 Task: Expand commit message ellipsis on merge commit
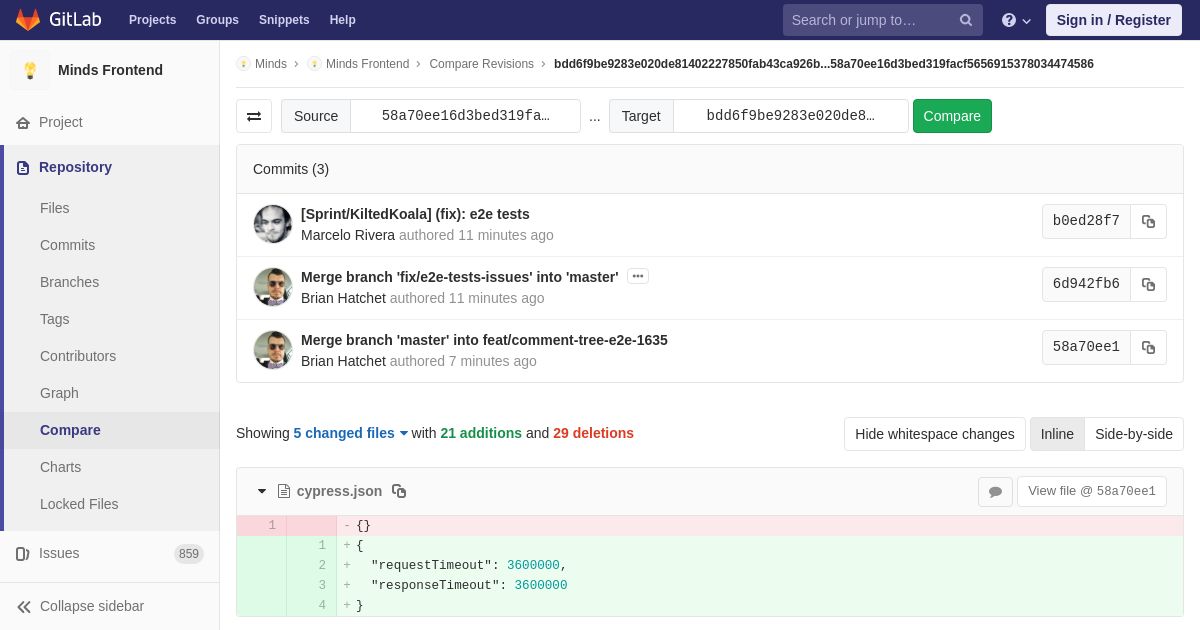(638, 276)
